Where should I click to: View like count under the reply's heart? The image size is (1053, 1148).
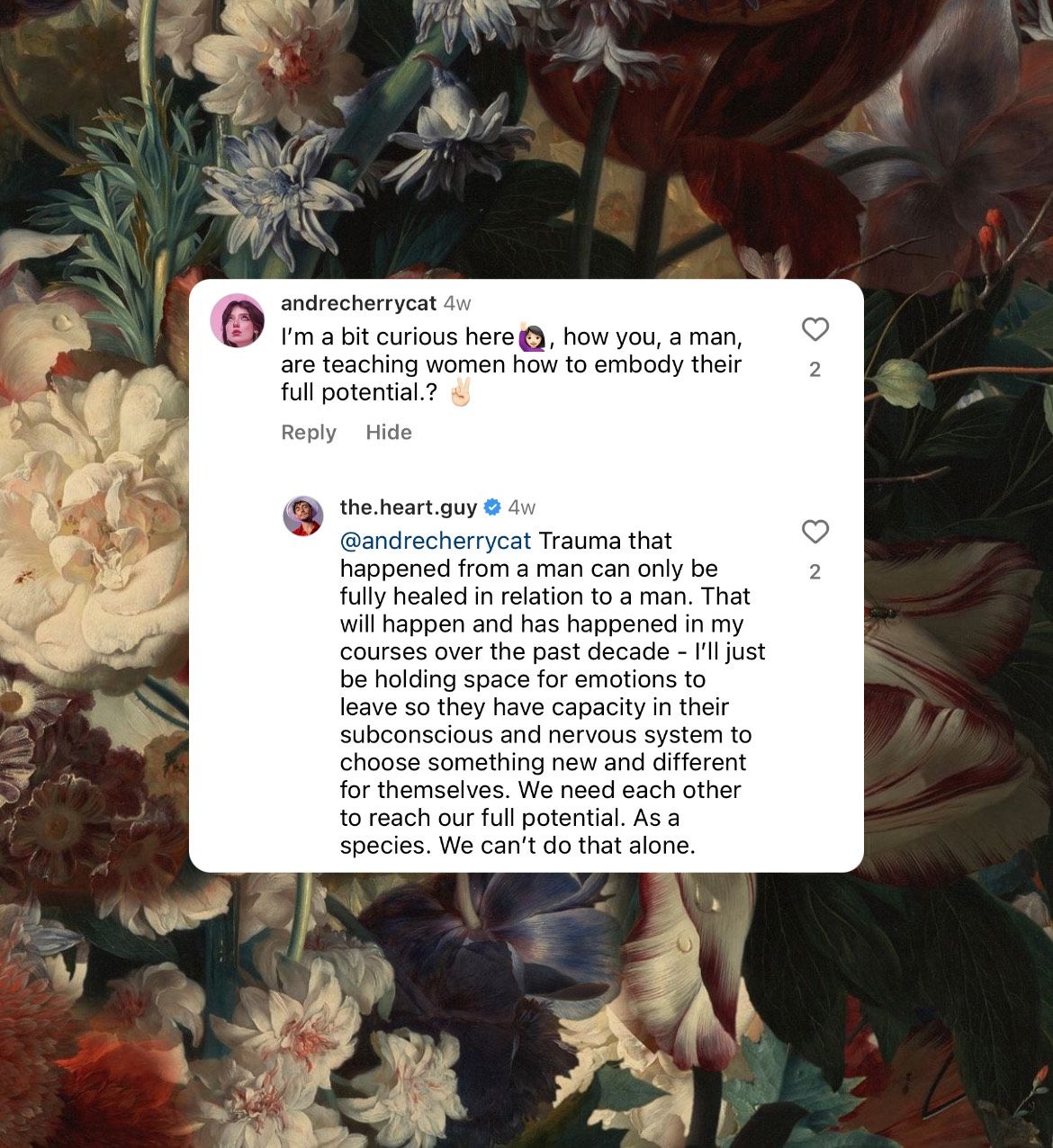click(x=815, y=572)
